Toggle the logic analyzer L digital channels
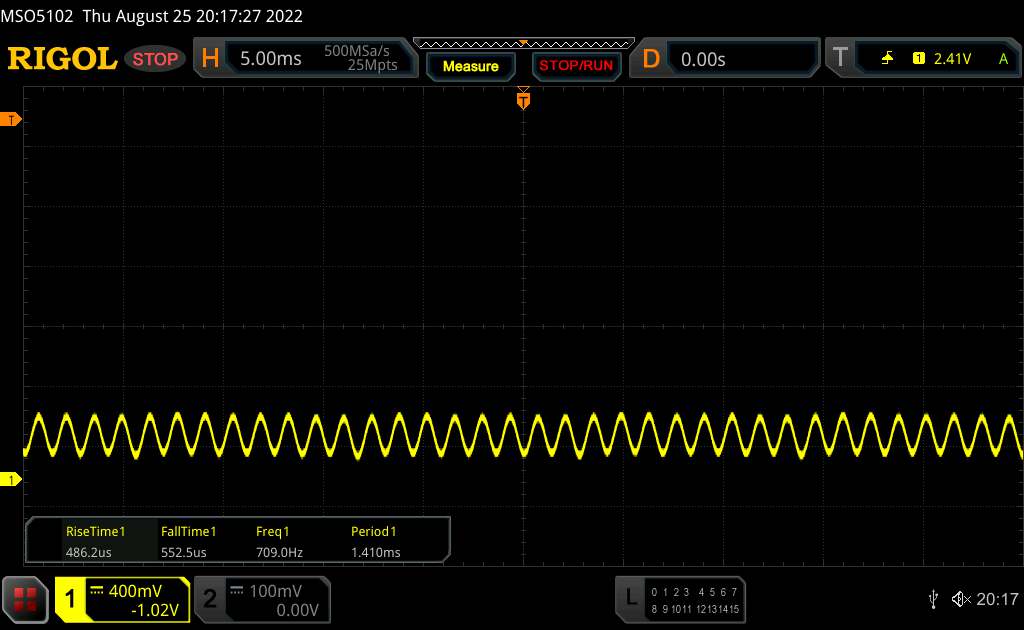Screen dimensions: 1024x630 [681, 599]
